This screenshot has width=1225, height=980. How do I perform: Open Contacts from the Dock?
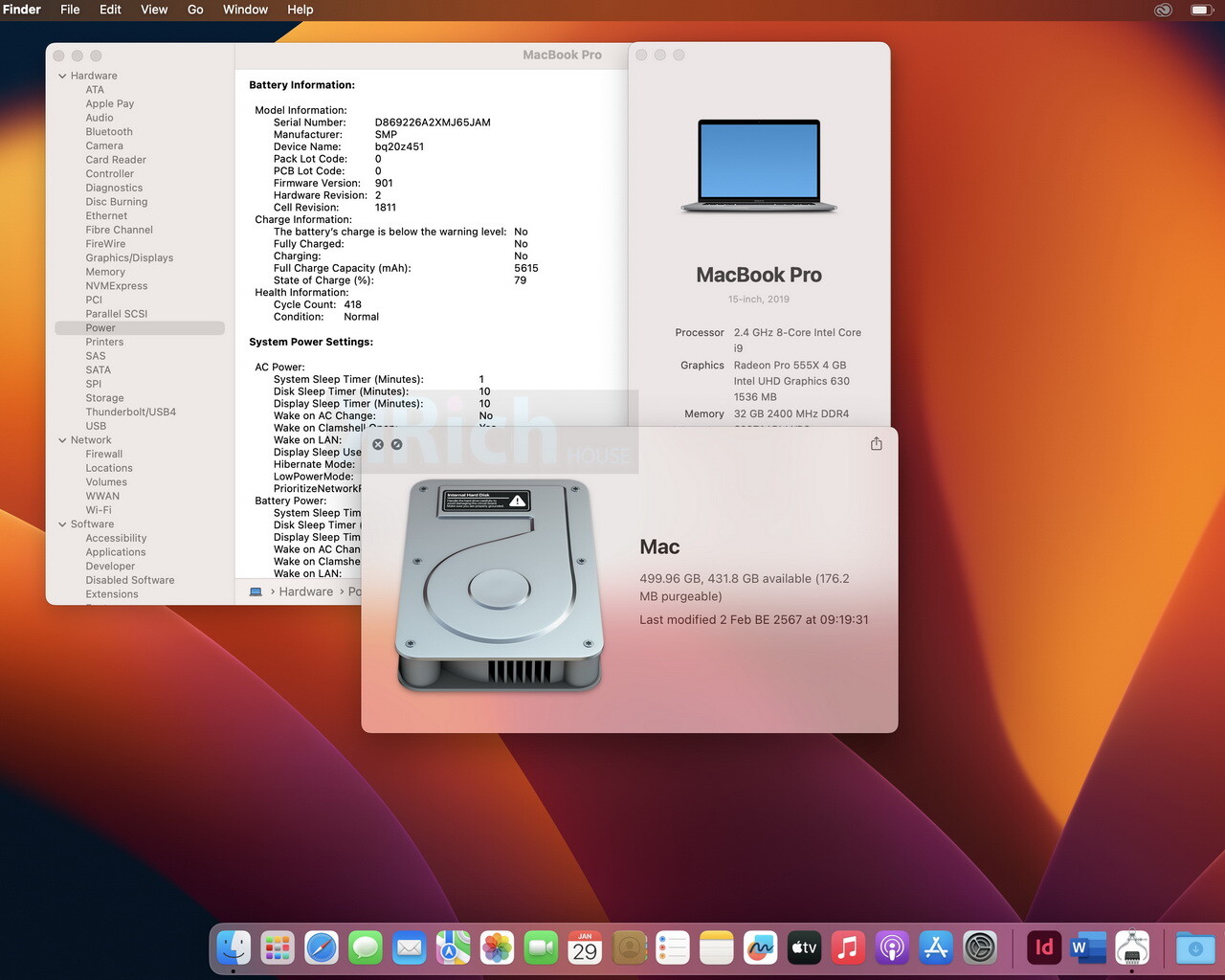click(629, 947)
